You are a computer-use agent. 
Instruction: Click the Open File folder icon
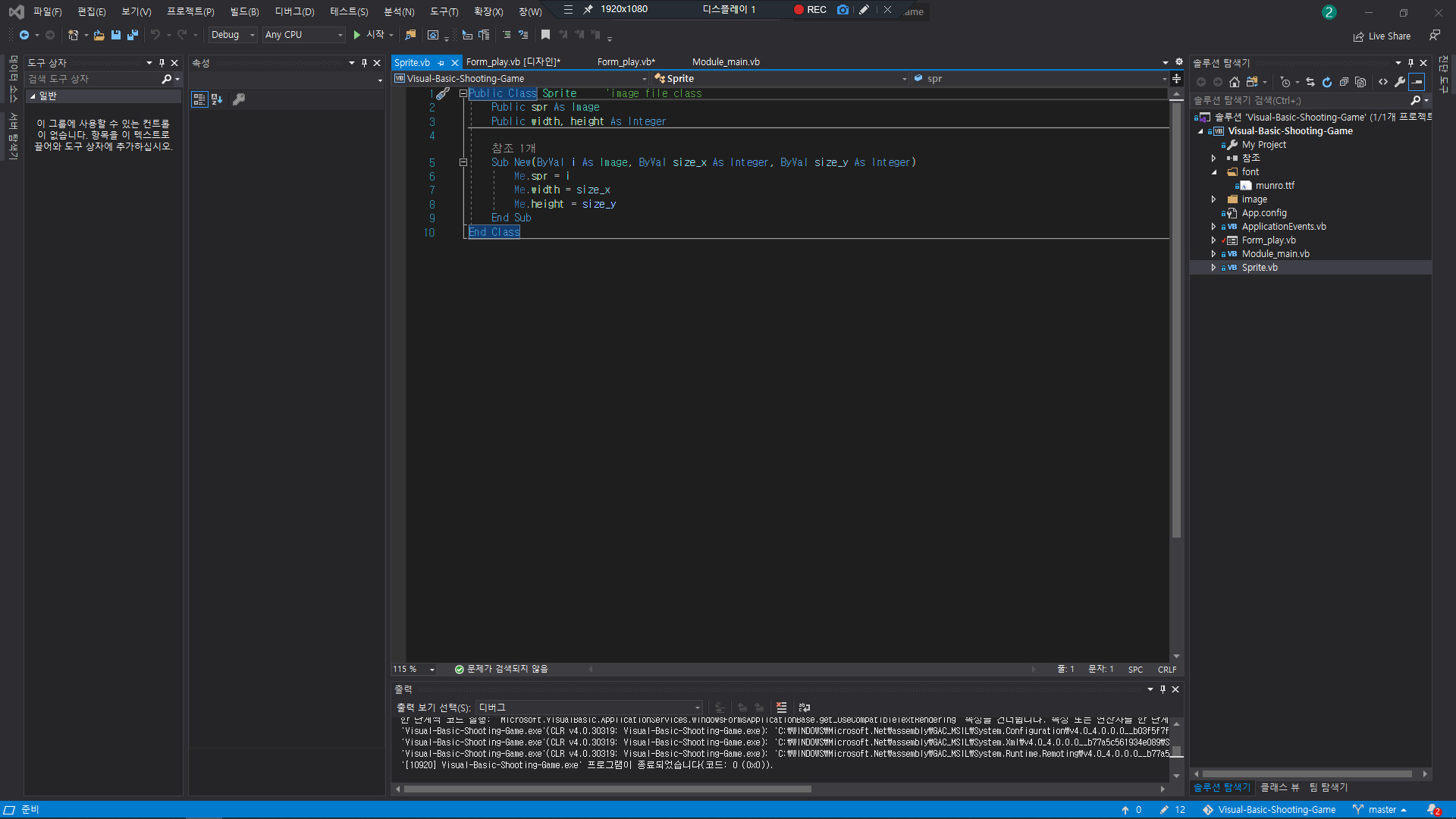(x=99, y=35)
